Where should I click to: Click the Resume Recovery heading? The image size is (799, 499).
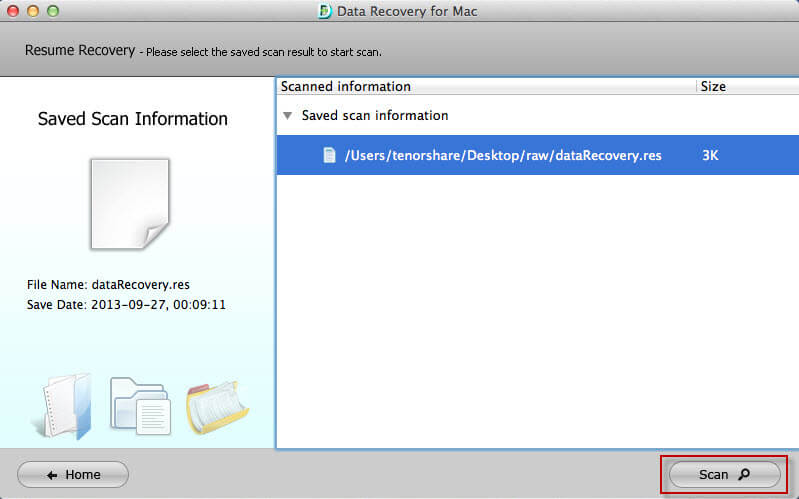(x=79, y=50)
